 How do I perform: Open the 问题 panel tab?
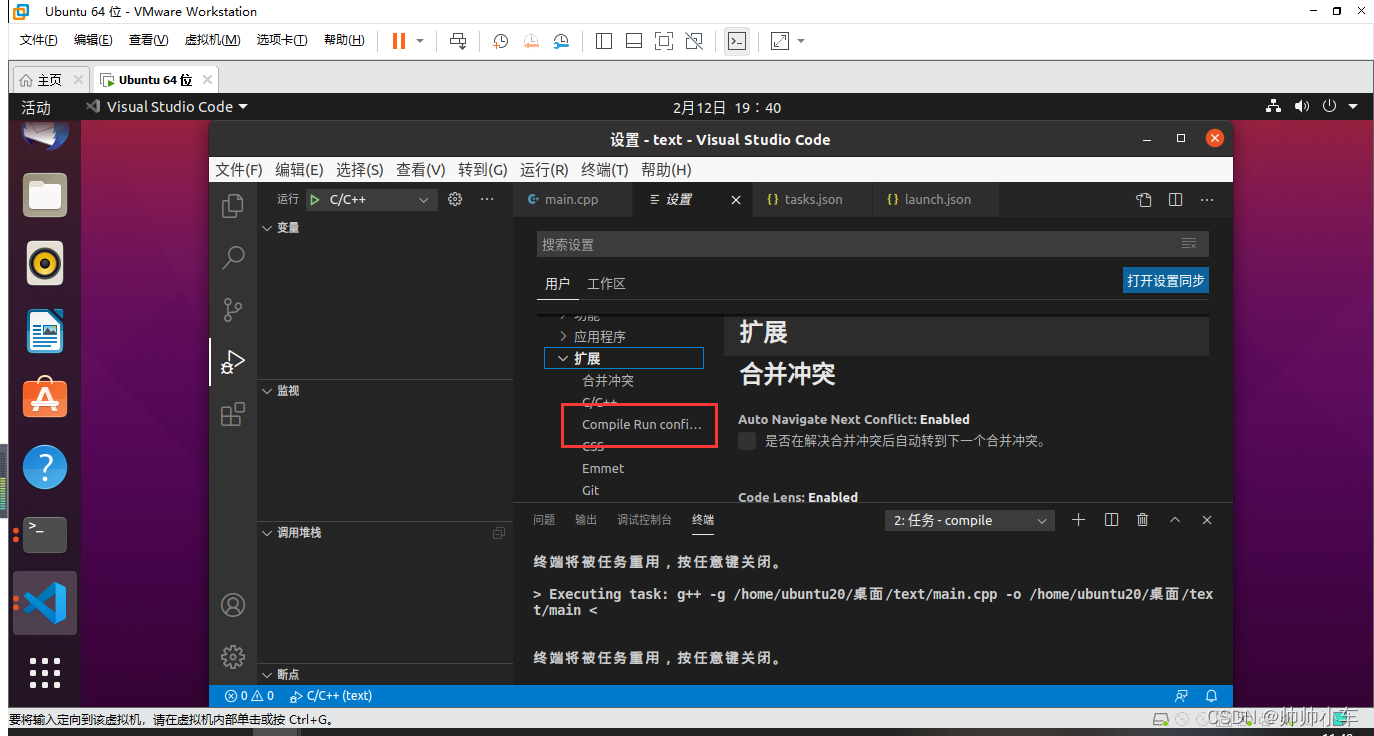(544, 520)
